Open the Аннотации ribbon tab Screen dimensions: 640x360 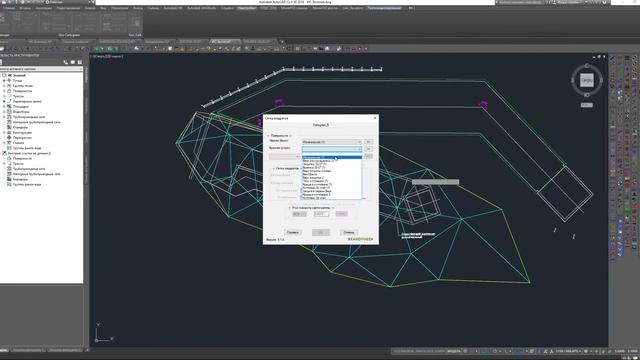[x=43, y=8]
